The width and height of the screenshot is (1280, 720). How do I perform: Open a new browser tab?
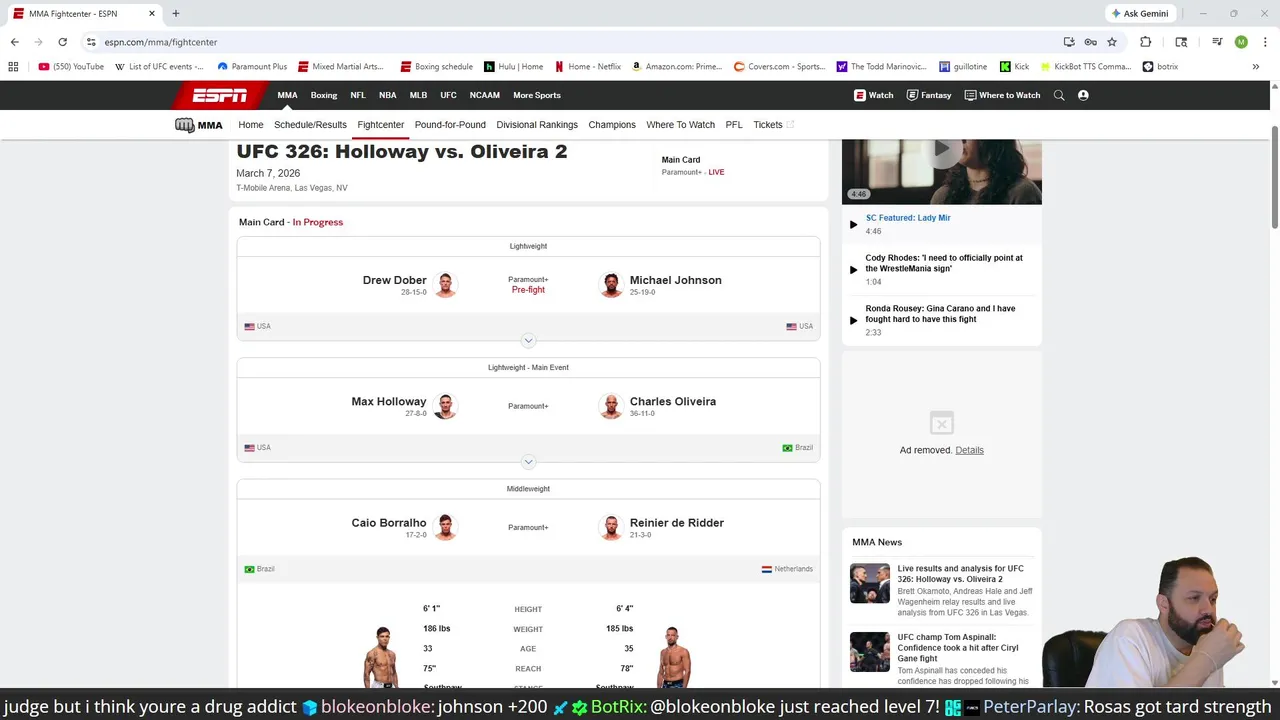175,14
